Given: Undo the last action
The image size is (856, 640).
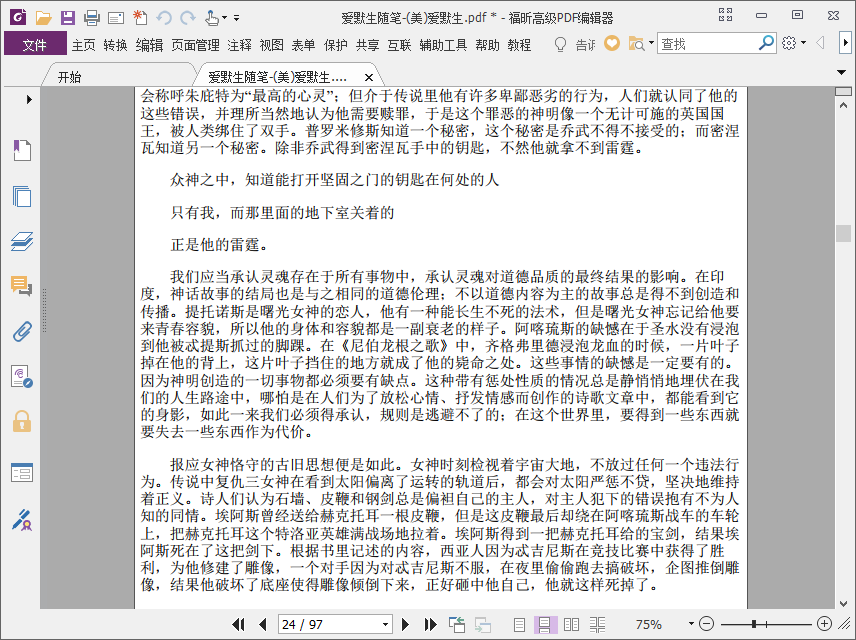Looking at the screenshot, I should tap(164, 18).
